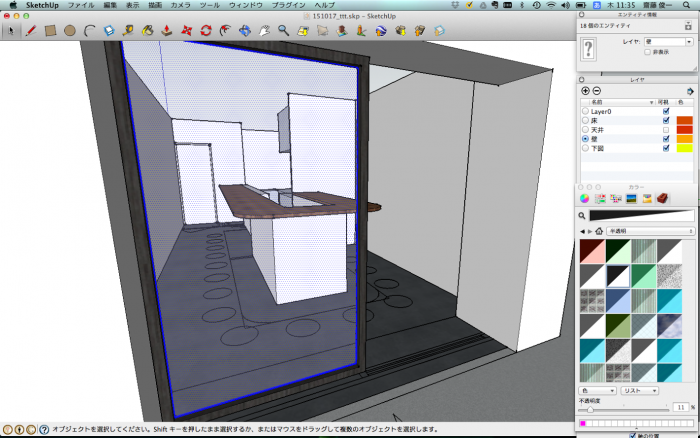Toggle visibility checkbox for 天井 layer
Image resolution: width=700 pixels, height=438 pixels.
[666, 129]
